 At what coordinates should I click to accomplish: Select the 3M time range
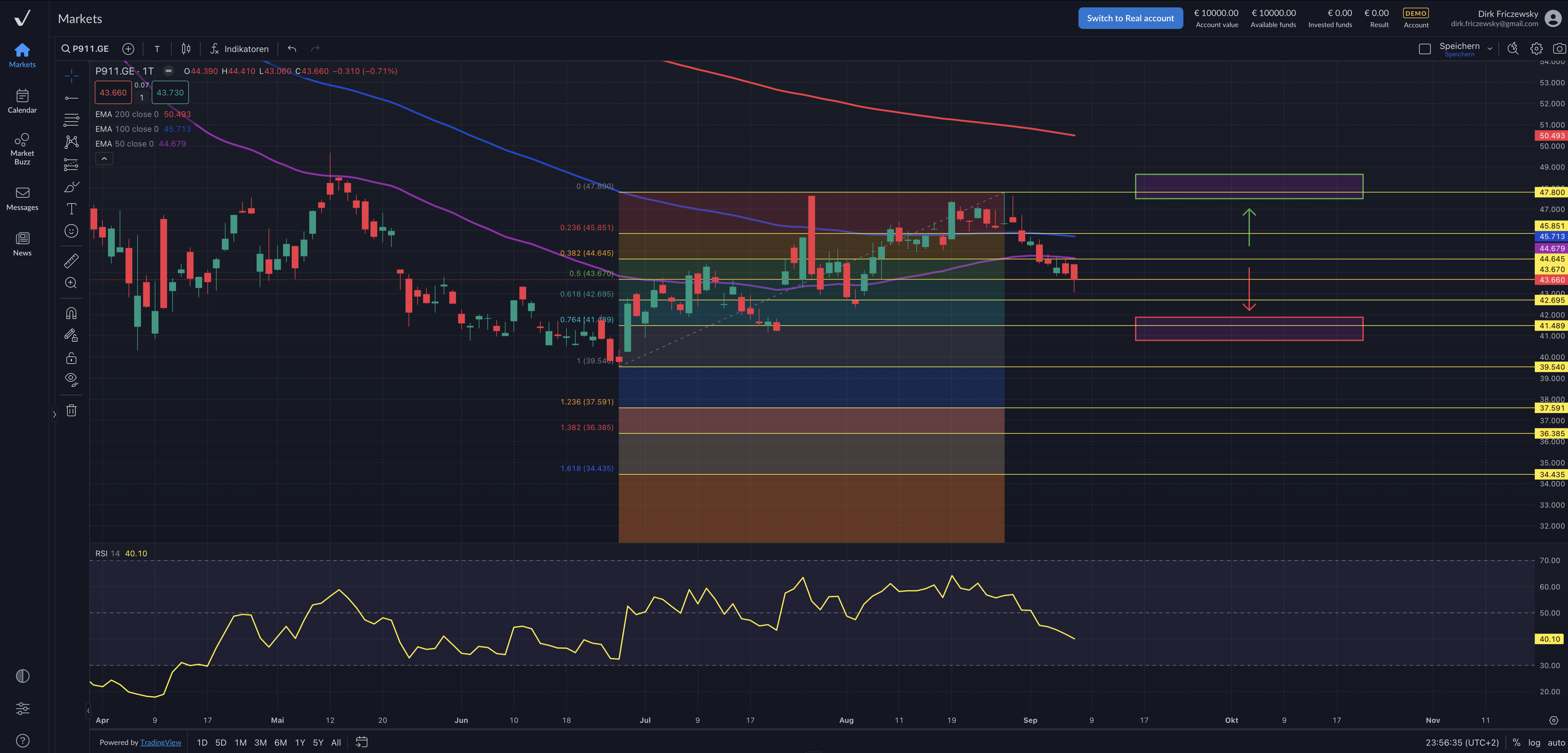pos(261,742)
